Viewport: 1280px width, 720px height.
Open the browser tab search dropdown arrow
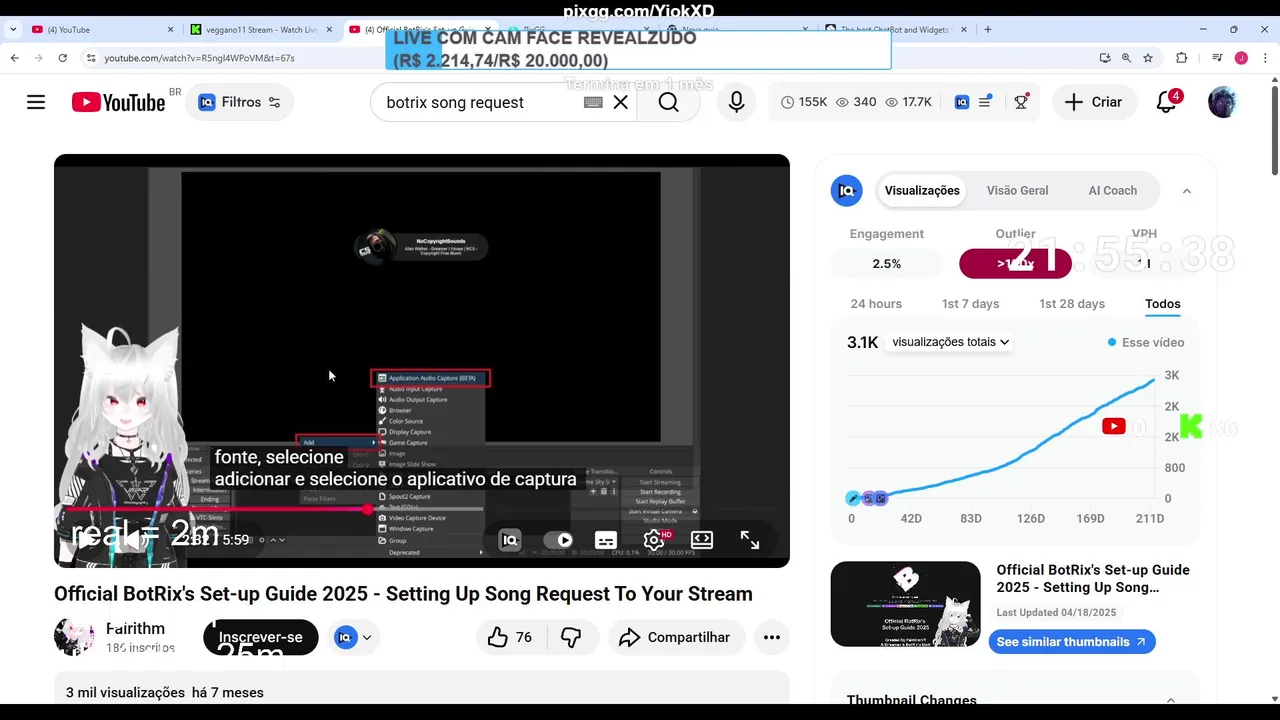[x=13, y=30]
